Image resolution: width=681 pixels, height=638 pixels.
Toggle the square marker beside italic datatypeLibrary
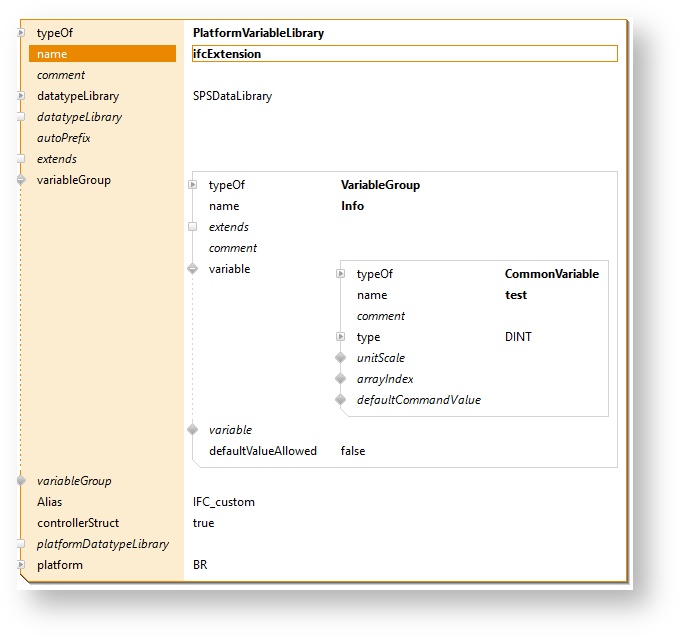coord(21,117)
